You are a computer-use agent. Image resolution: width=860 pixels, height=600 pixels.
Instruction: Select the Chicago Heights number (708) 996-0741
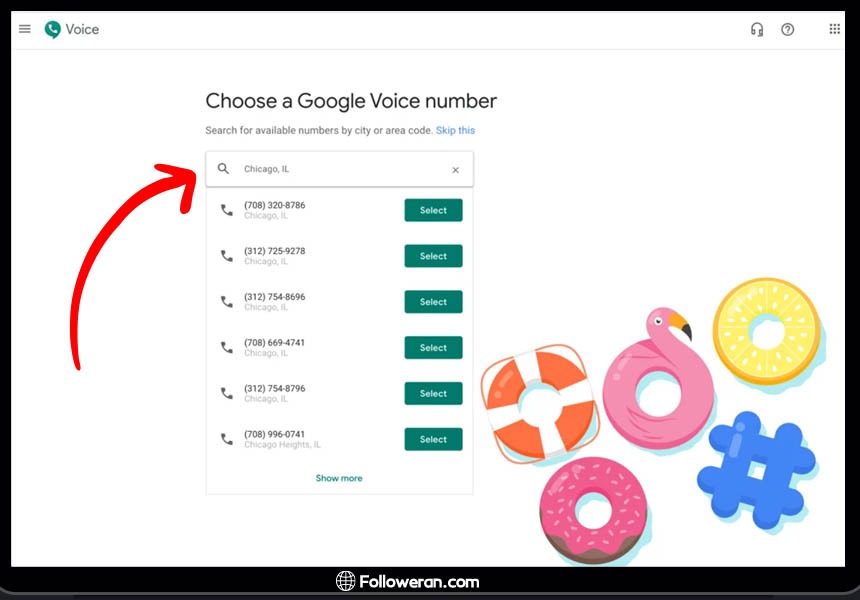[433, 439]
